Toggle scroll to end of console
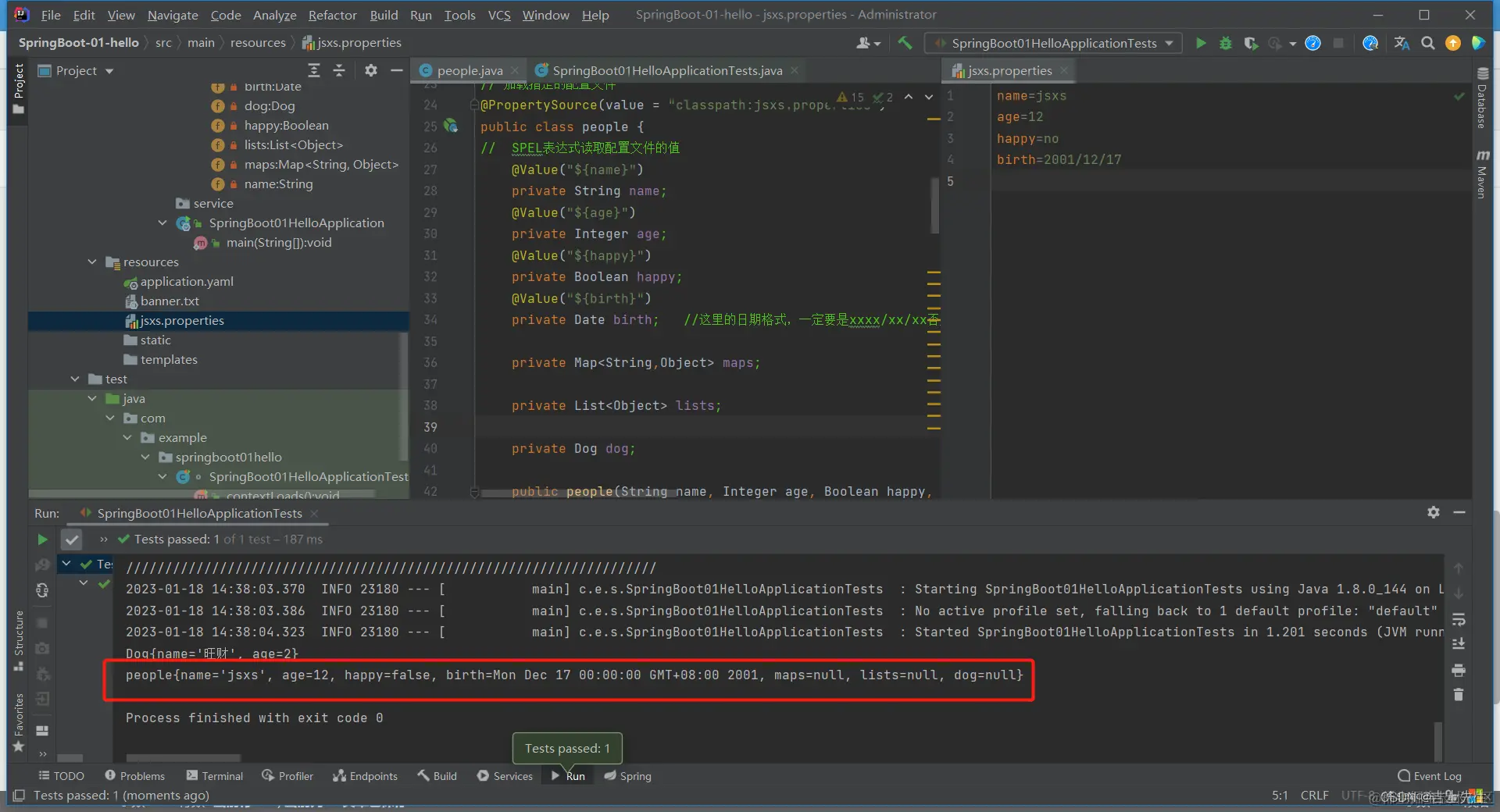Image resolution: width=1500 pixels, height=812 pixels. pos(1459,644)
